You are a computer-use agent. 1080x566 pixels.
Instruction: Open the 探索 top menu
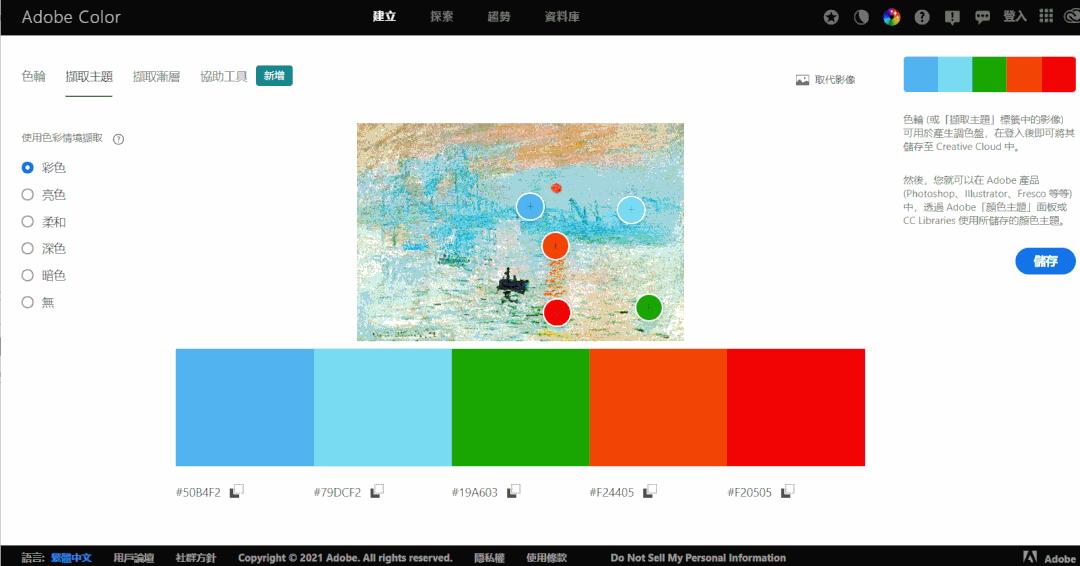point(442,17)
